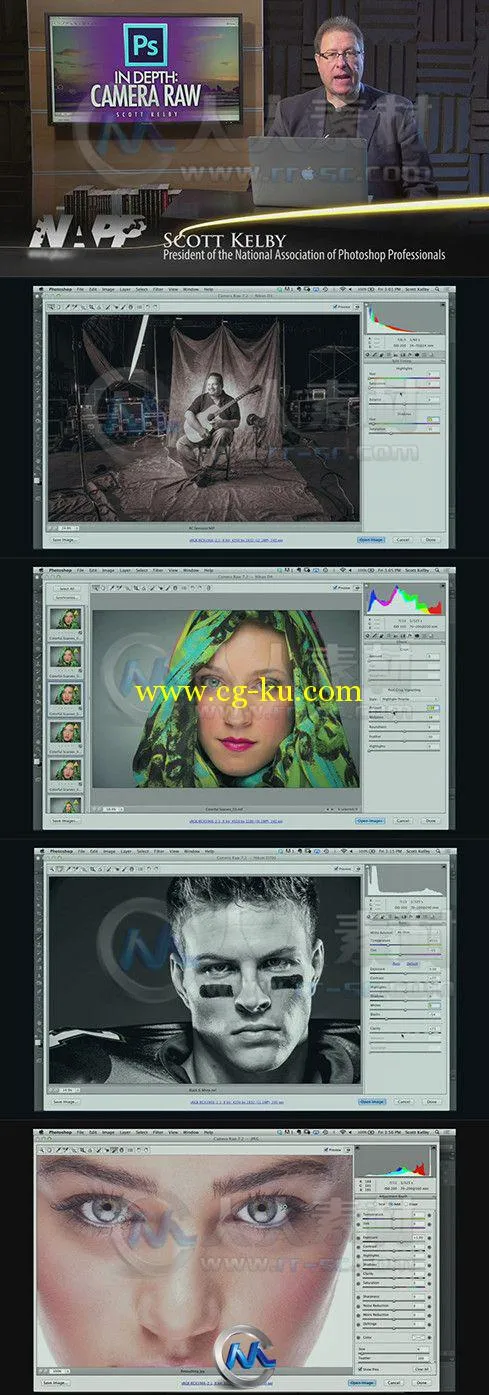
Task: Select Crop tool in football player window toolbar
Action: 91,868
